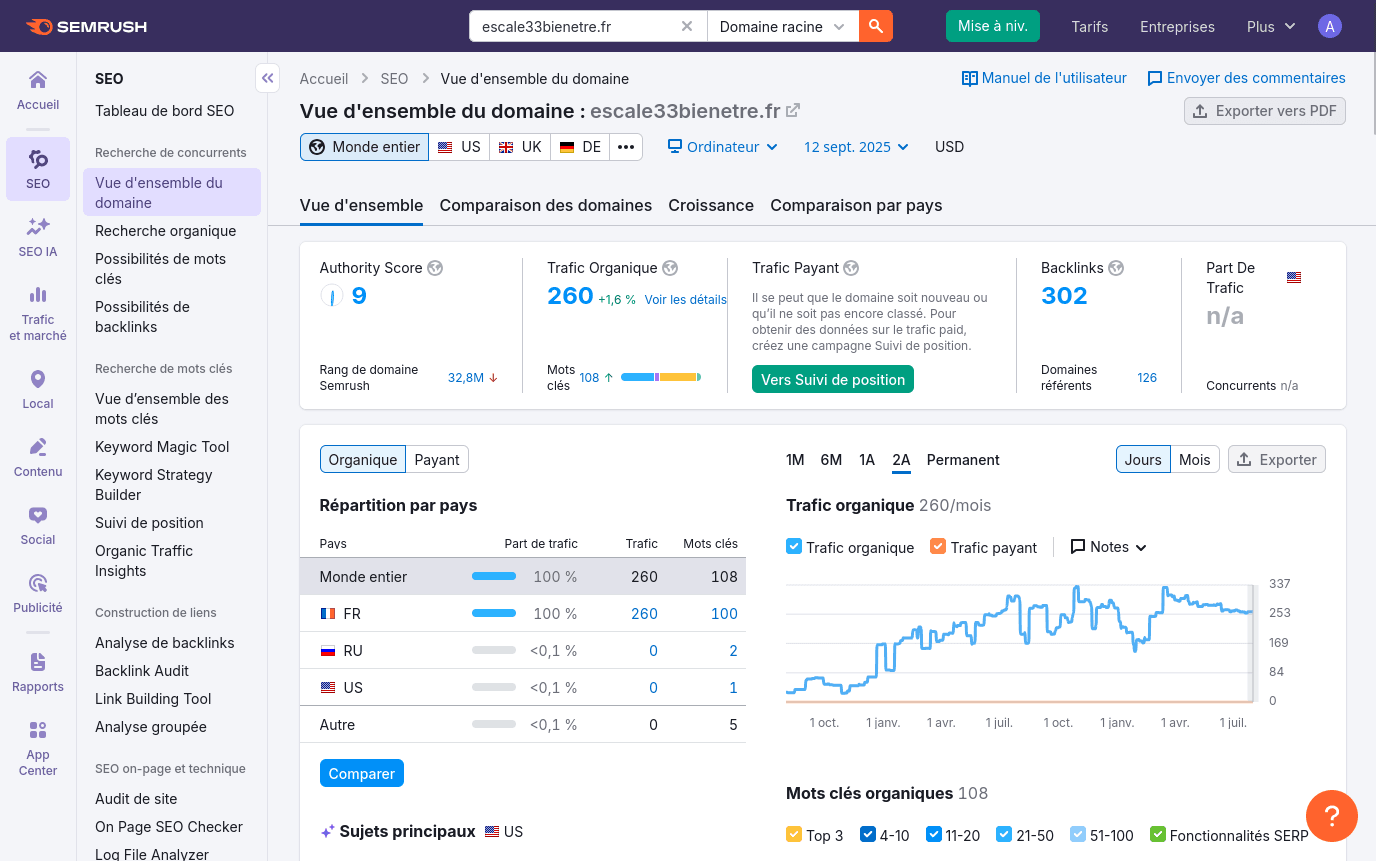Go to the Local sidebar section
This screenshot has height=861, width=1376.
(38, 390)
